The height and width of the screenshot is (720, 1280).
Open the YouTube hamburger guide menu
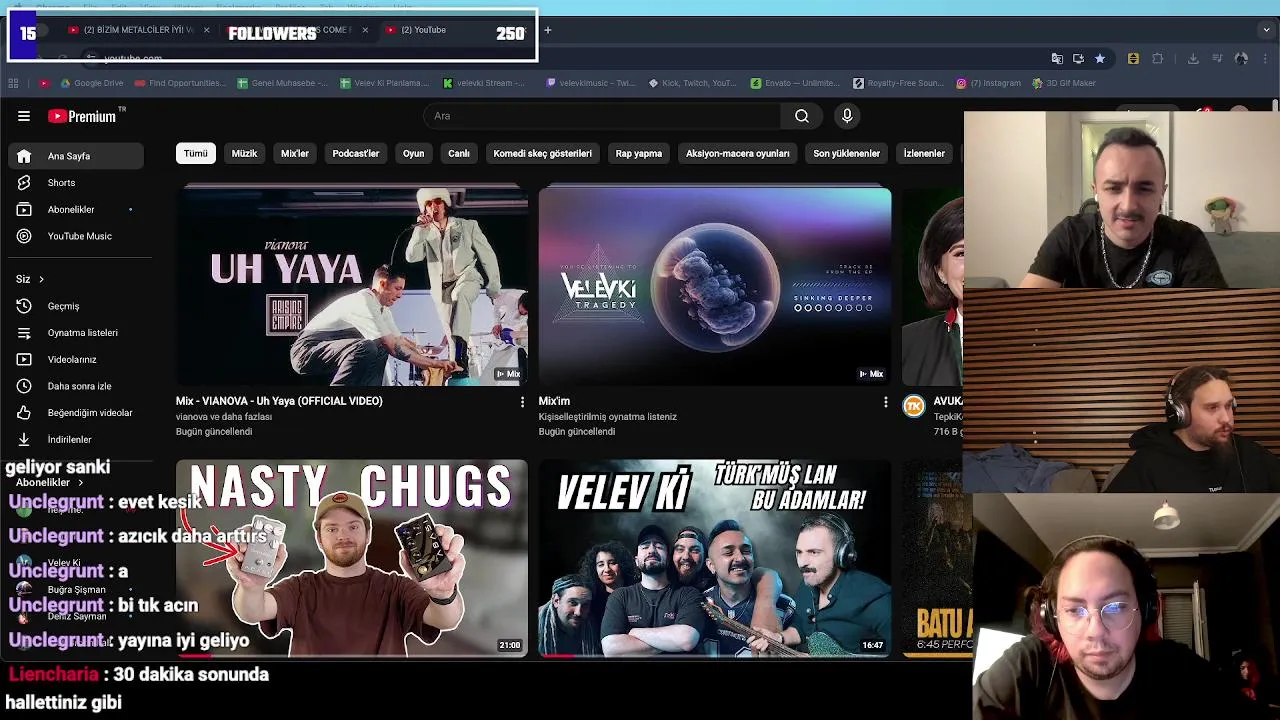click(x=24, y=116)
